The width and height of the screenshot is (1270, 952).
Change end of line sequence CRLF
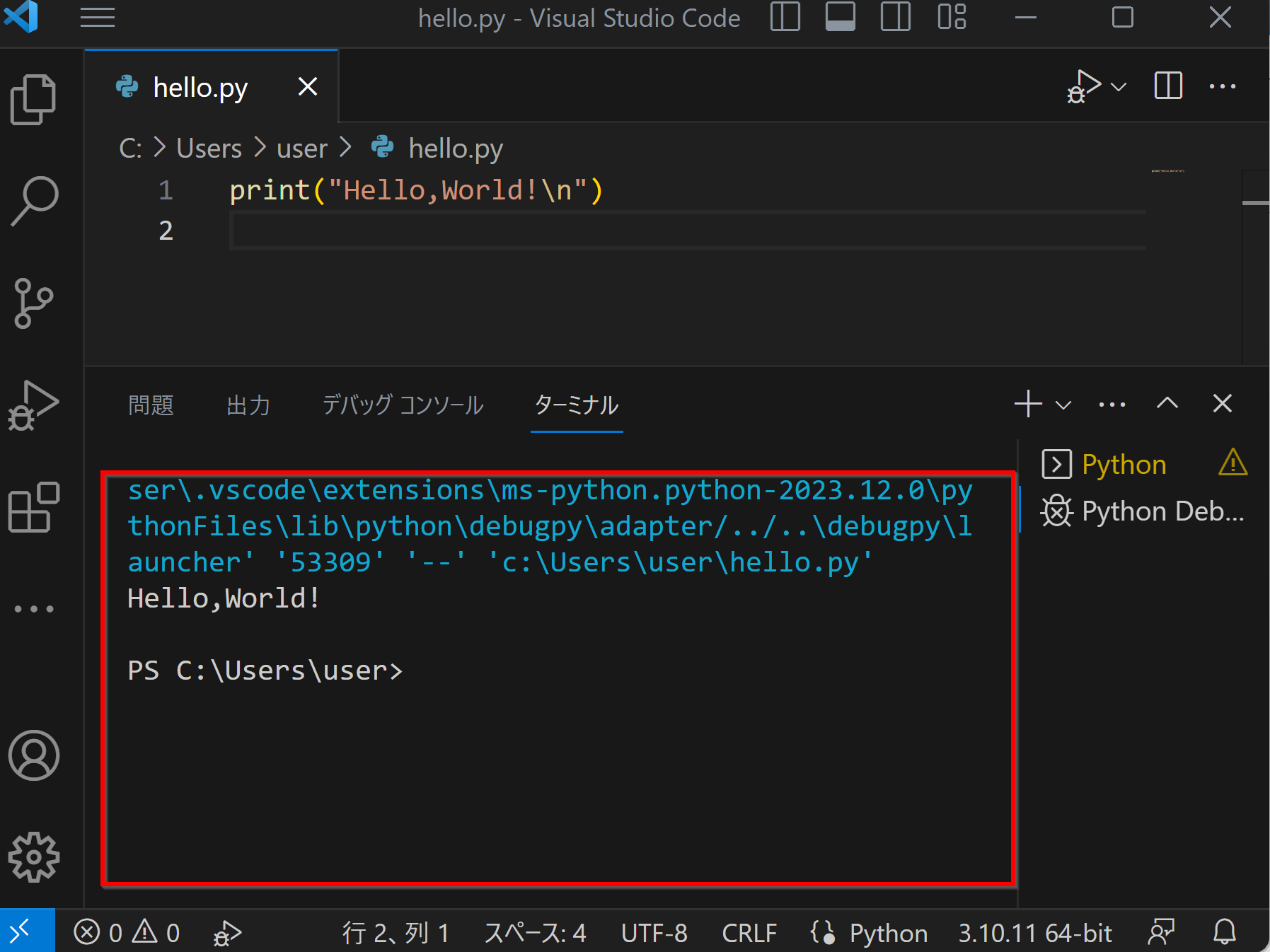pos(749,934)
